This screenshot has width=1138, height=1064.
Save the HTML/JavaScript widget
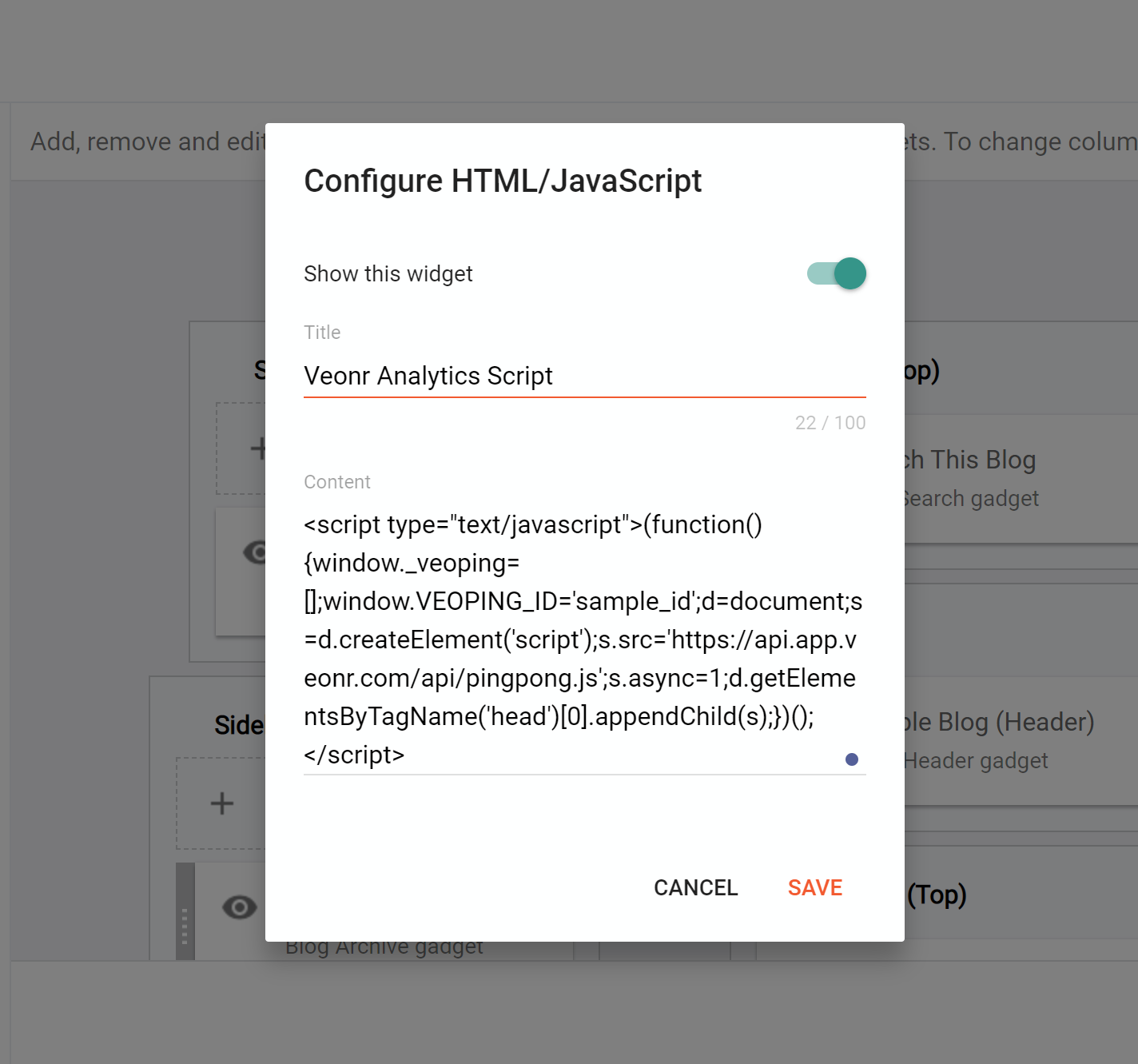[x=815, y=887]
